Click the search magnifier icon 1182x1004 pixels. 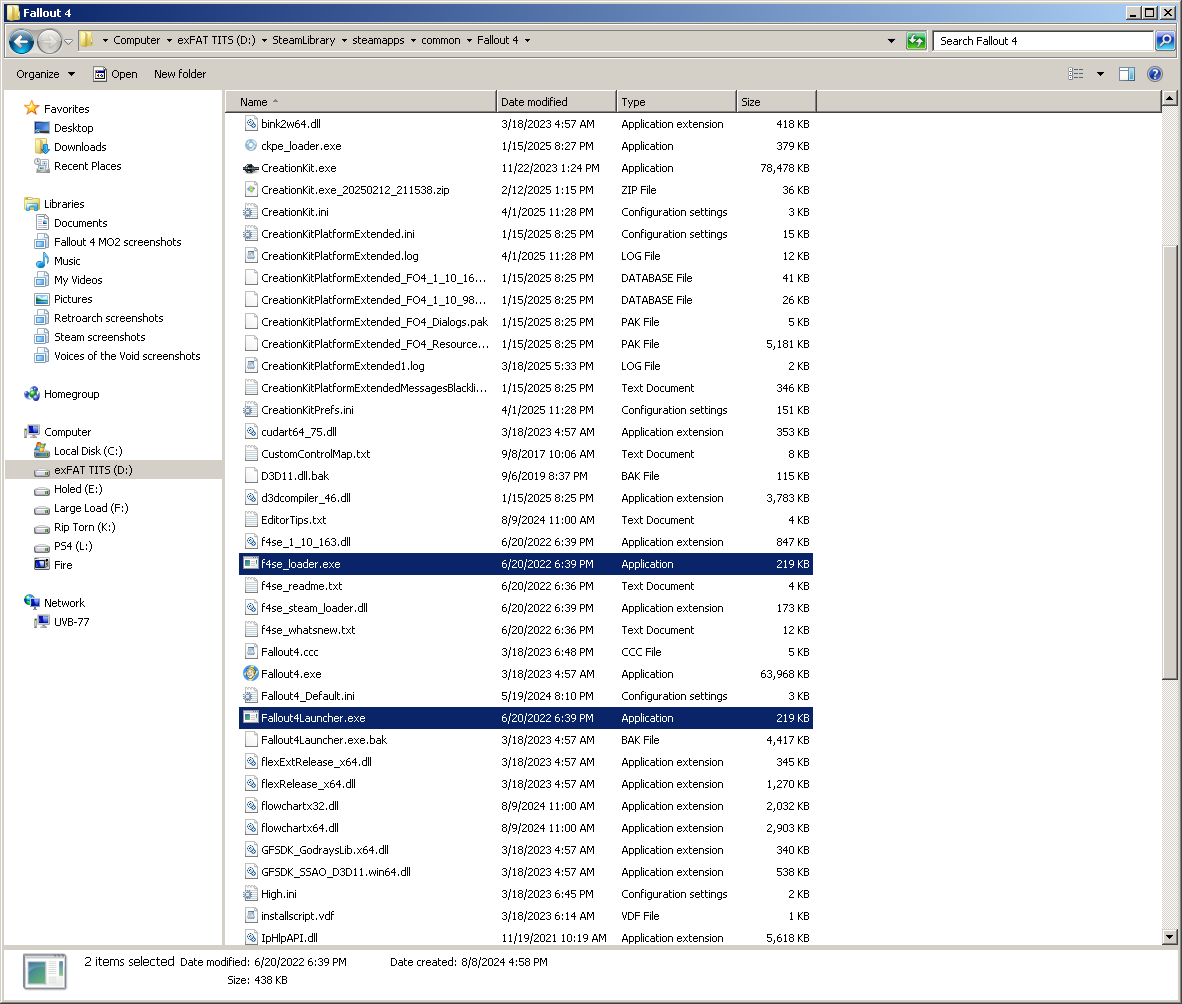1165,41
